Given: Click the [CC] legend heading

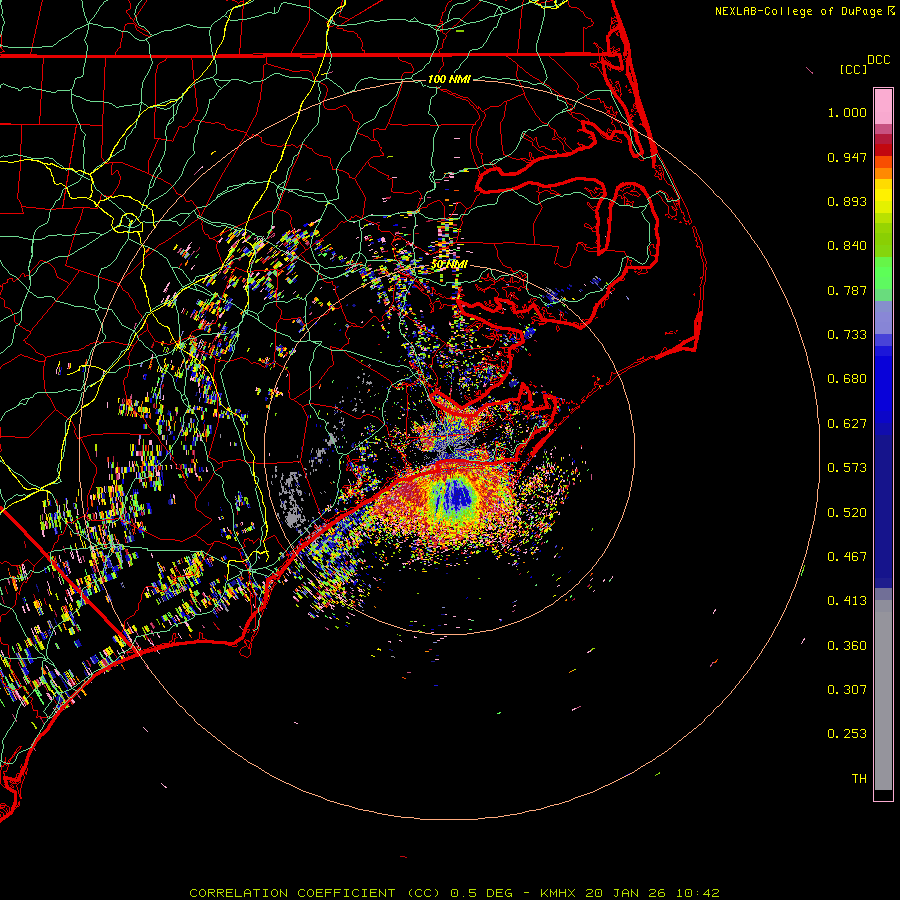Looking at the screenshot, I should 853,69.
